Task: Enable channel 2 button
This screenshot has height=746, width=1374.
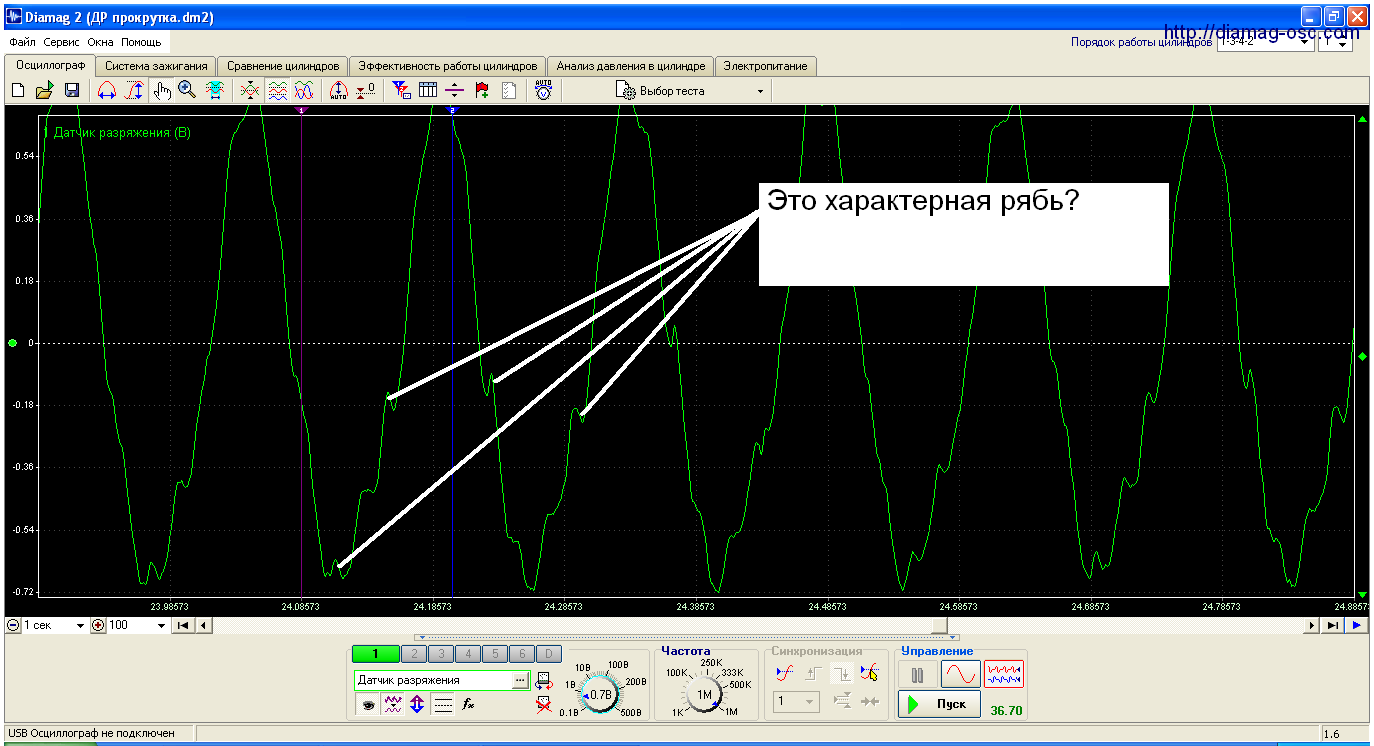Action: 414,654
